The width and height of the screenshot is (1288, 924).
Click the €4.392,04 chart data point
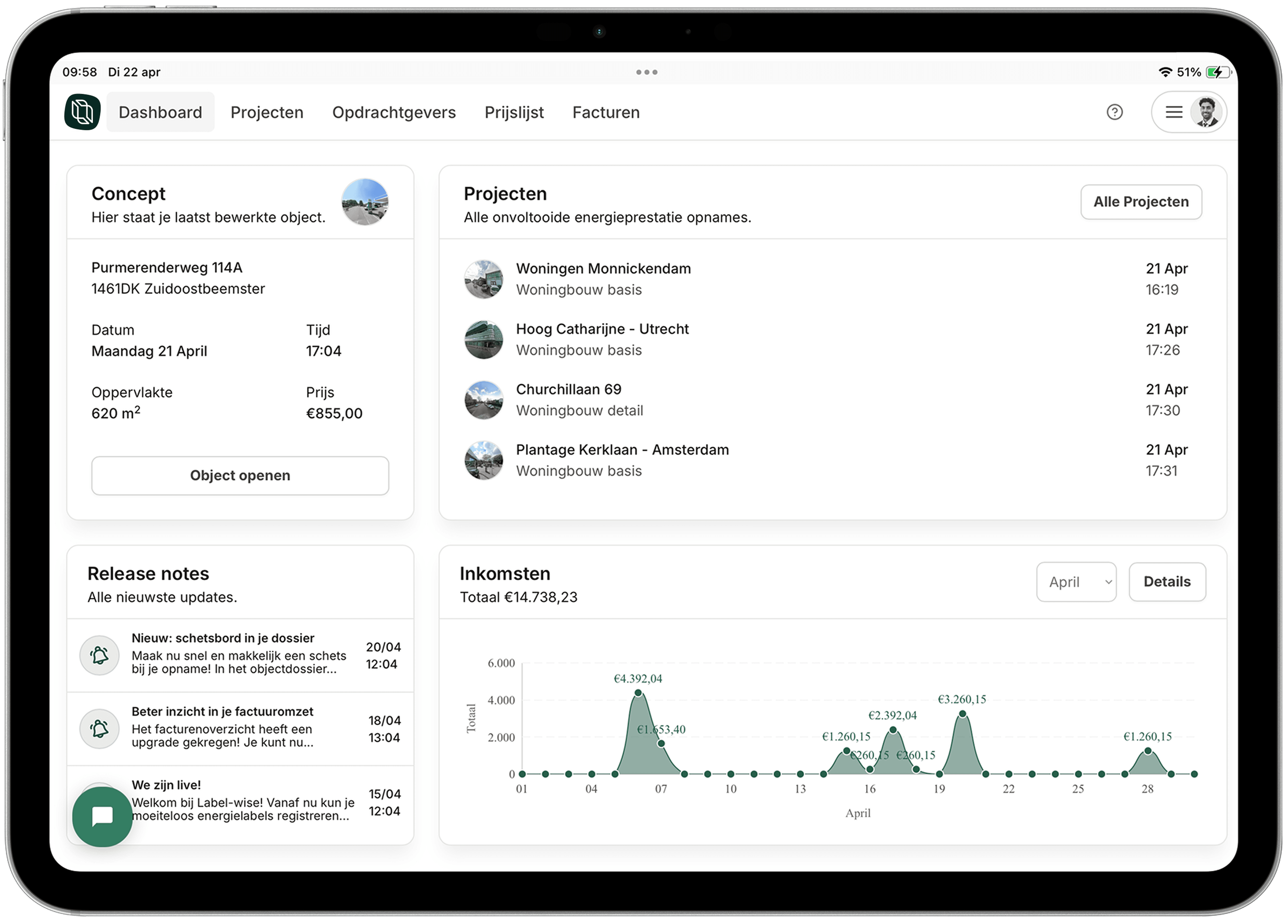pos(638,693)
